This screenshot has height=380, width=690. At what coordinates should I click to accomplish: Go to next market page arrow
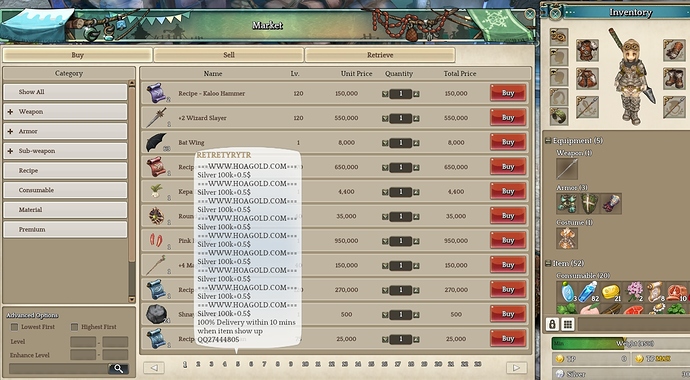click(516, 367)
